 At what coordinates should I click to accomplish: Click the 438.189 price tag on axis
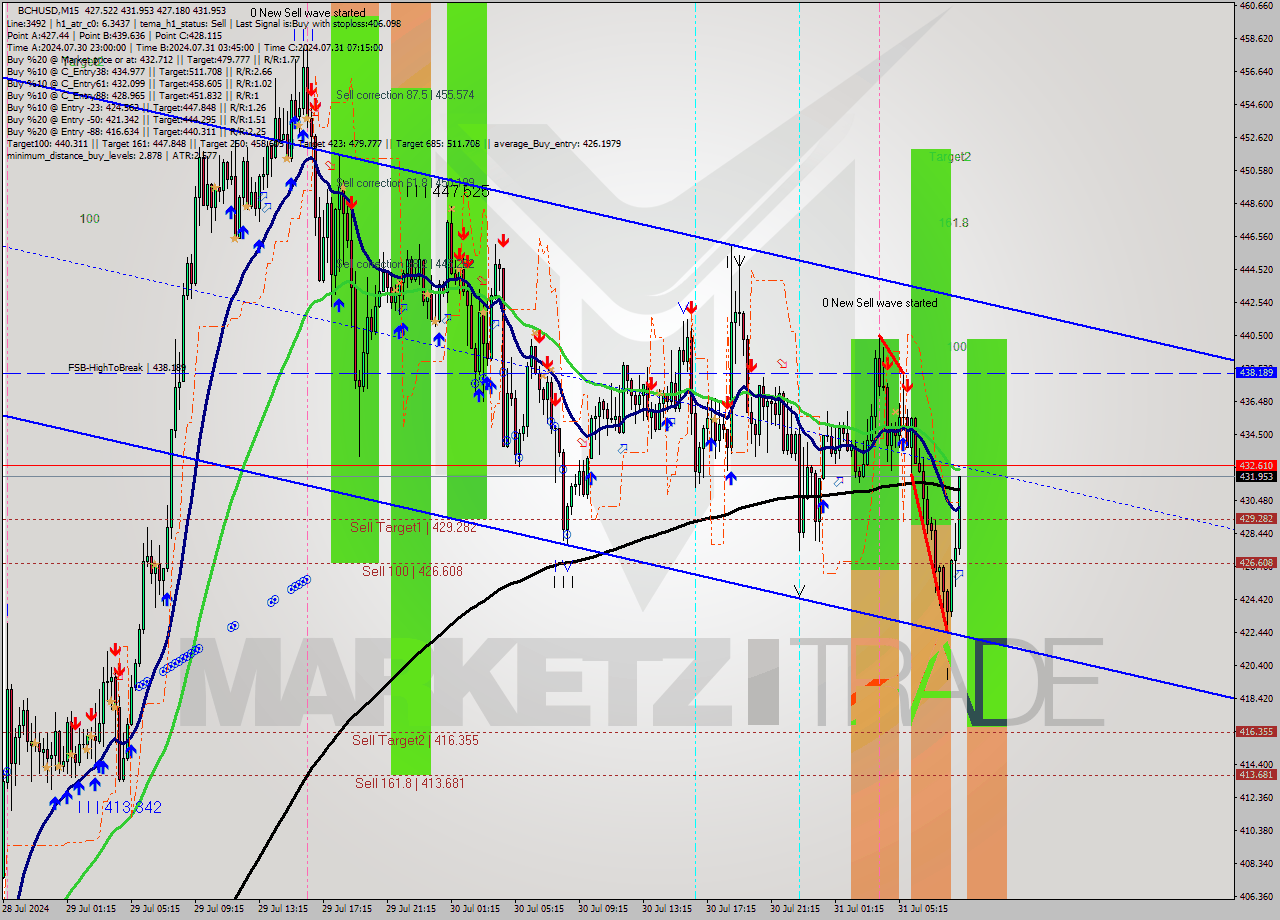pos(1257,372)
